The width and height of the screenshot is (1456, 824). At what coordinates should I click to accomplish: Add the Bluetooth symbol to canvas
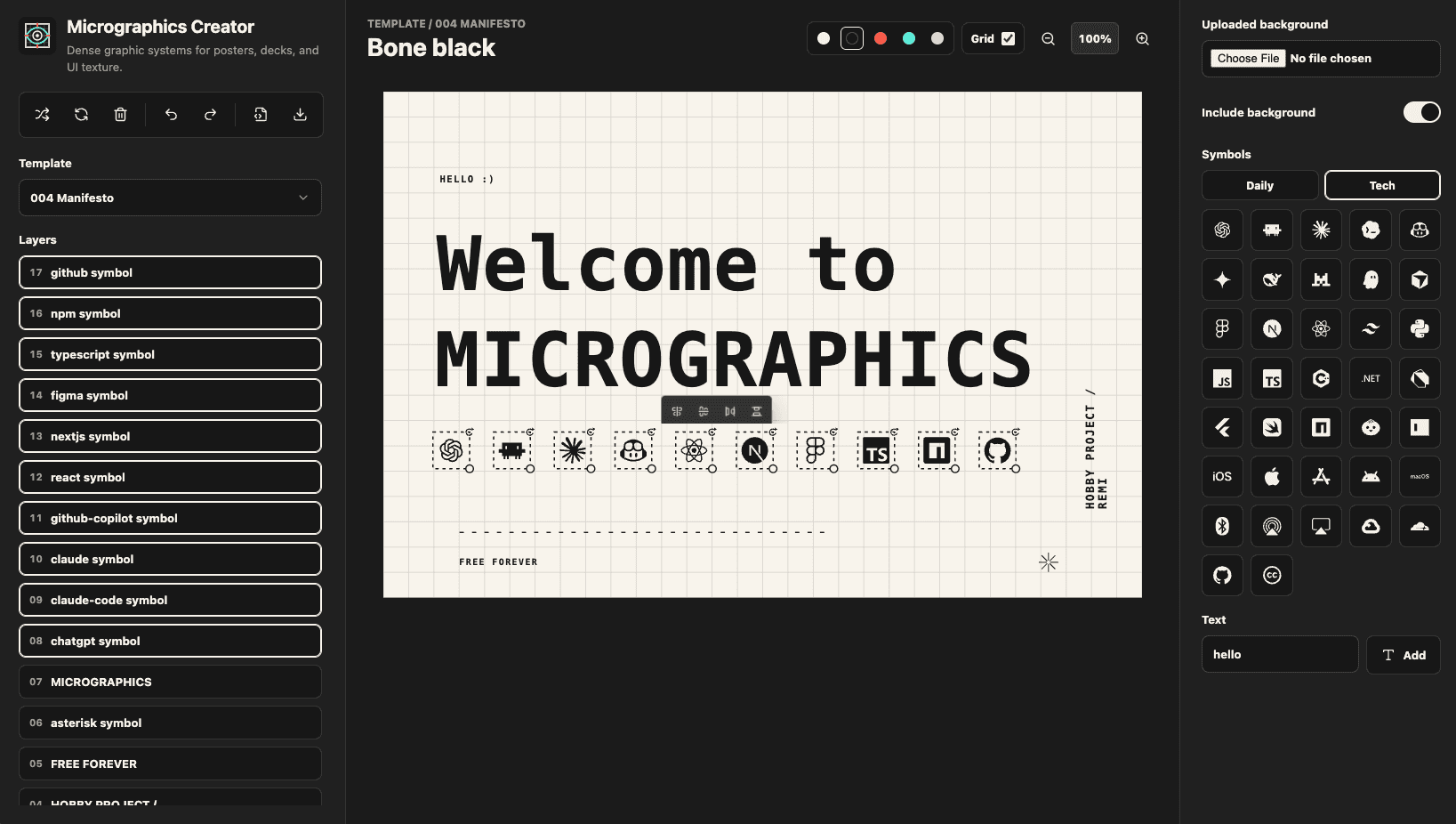(x=1222, y=527)
